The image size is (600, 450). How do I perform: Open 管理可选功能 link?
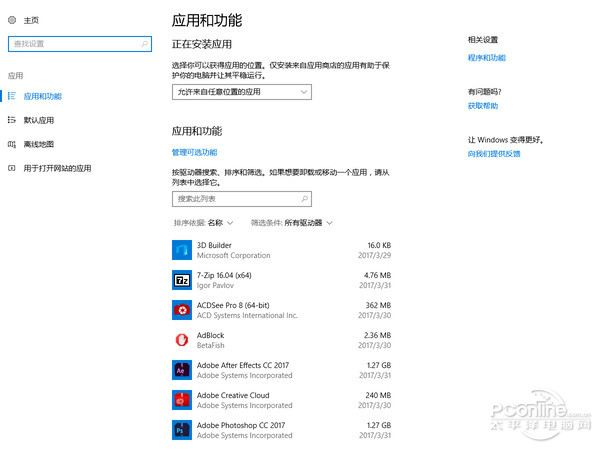194,152
